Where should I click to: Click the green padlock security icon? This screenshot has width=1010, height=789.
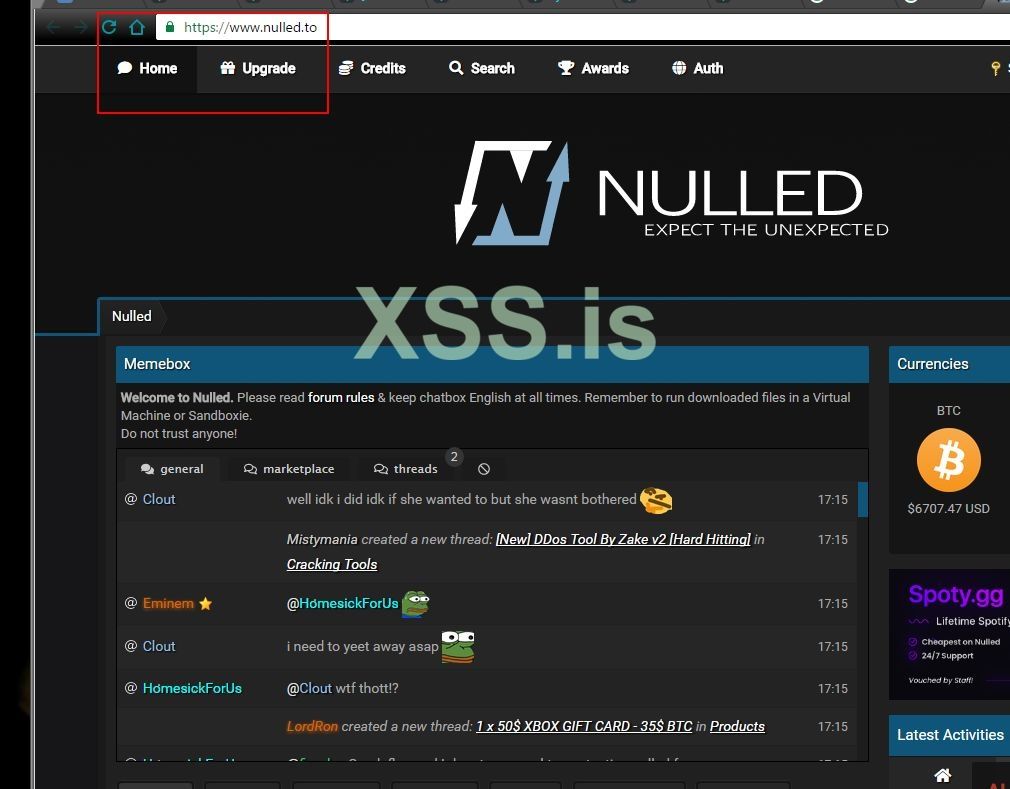(170, 27)
